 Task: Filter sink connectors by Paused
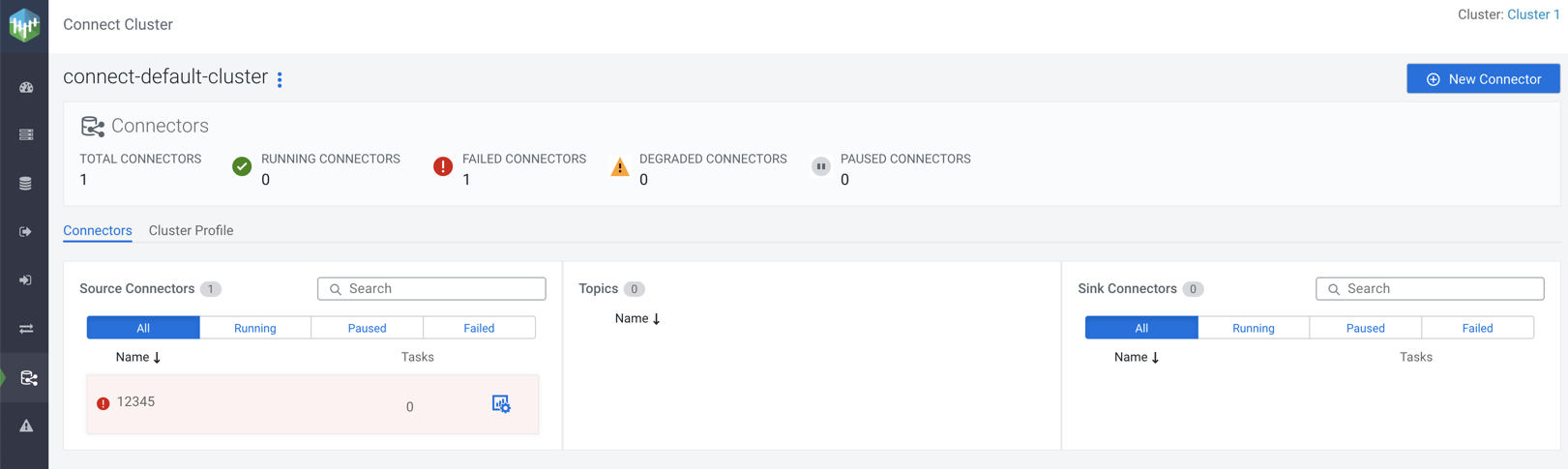coord(1365,328)
